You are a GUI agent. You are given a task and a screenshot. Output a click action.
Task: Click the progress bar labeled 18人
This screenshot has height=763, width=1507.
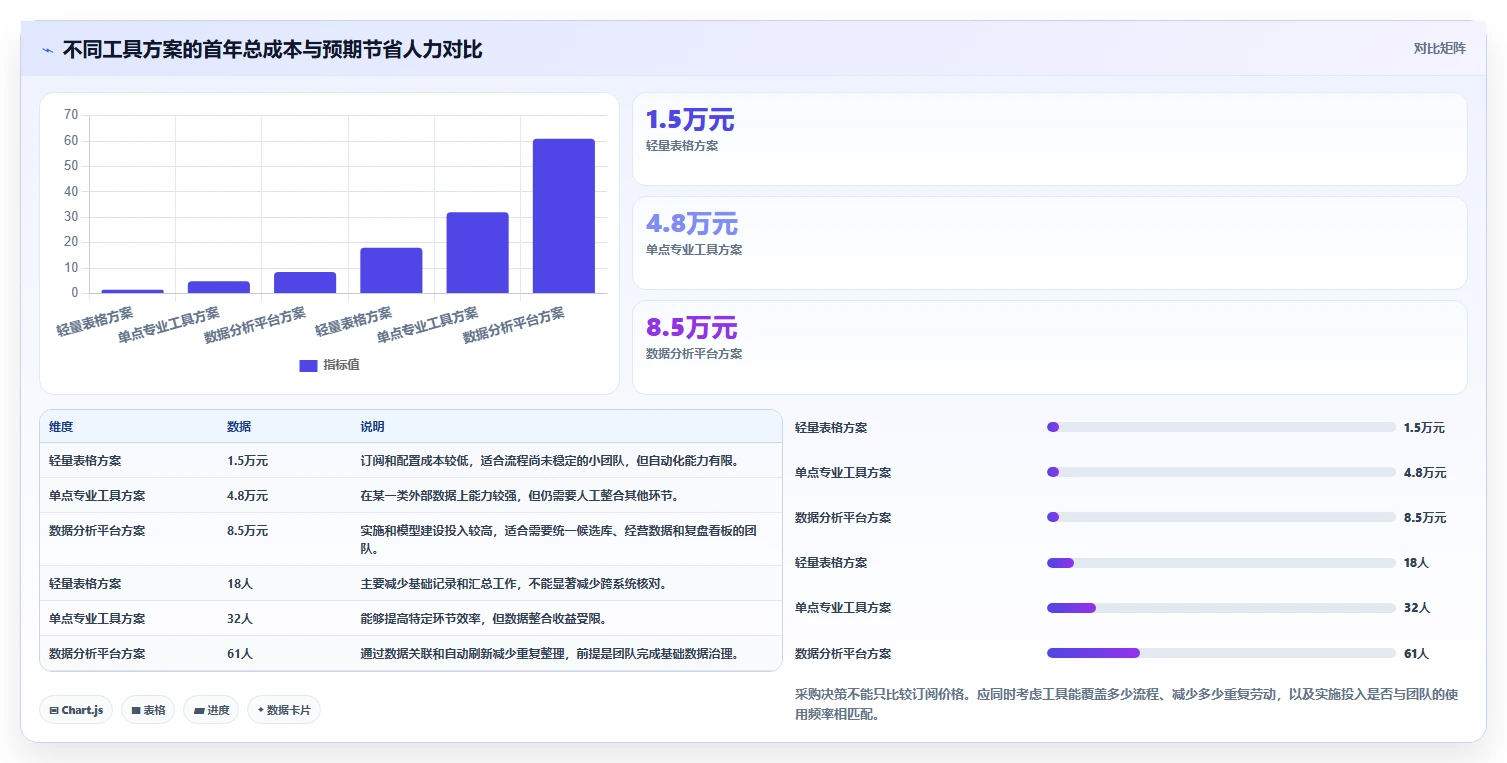pyautogui.click(x=1221, y=563)
